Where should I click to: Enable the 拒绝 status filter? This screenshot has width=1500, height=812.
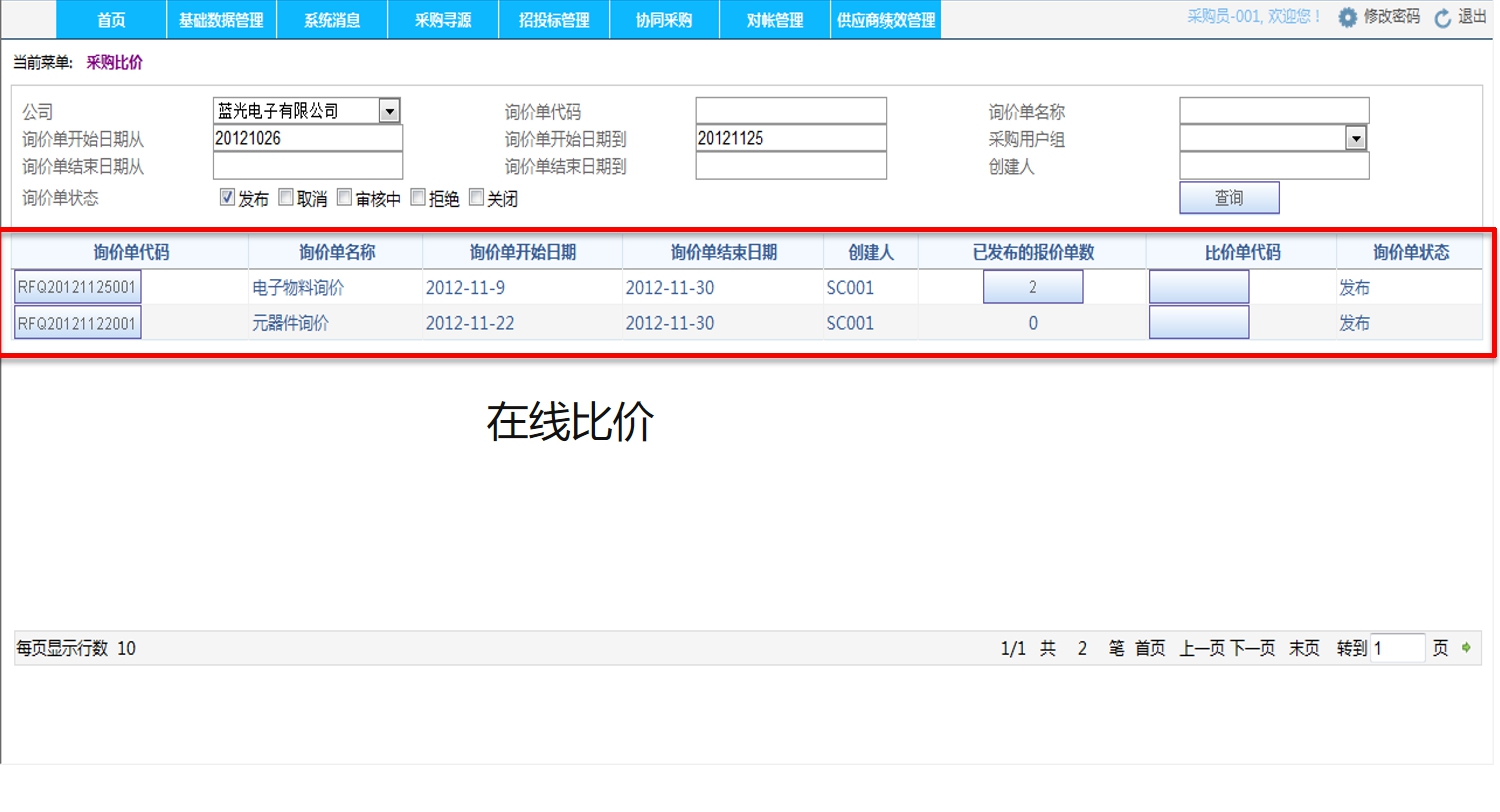click(x=417, y=196)
